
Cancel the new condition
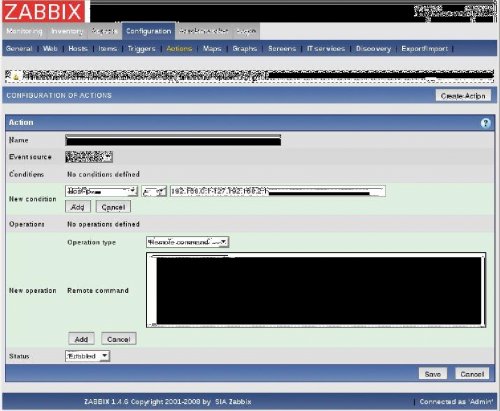tap(113, 207)
